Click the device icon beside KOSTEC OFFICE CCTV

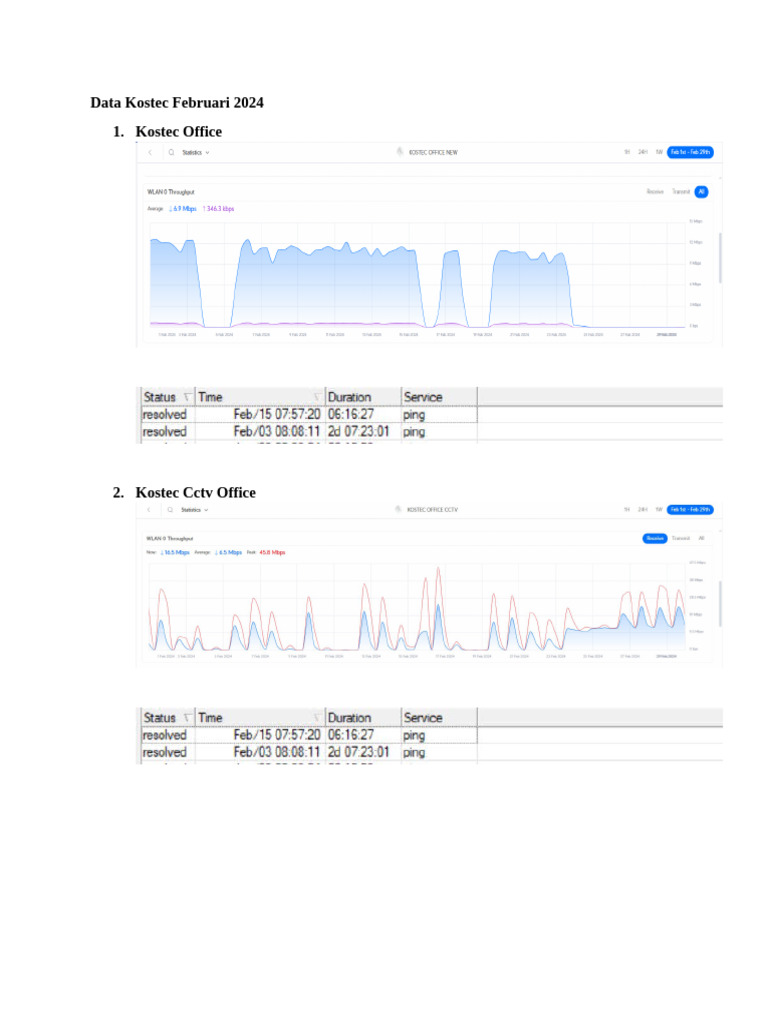[398, 509]
